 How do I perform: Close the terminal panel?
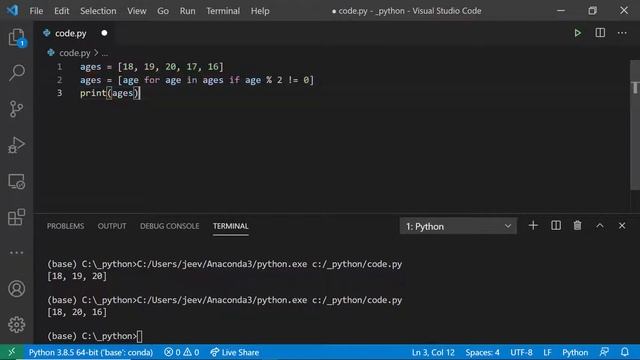pyautogui.click(x=622, y=226)
